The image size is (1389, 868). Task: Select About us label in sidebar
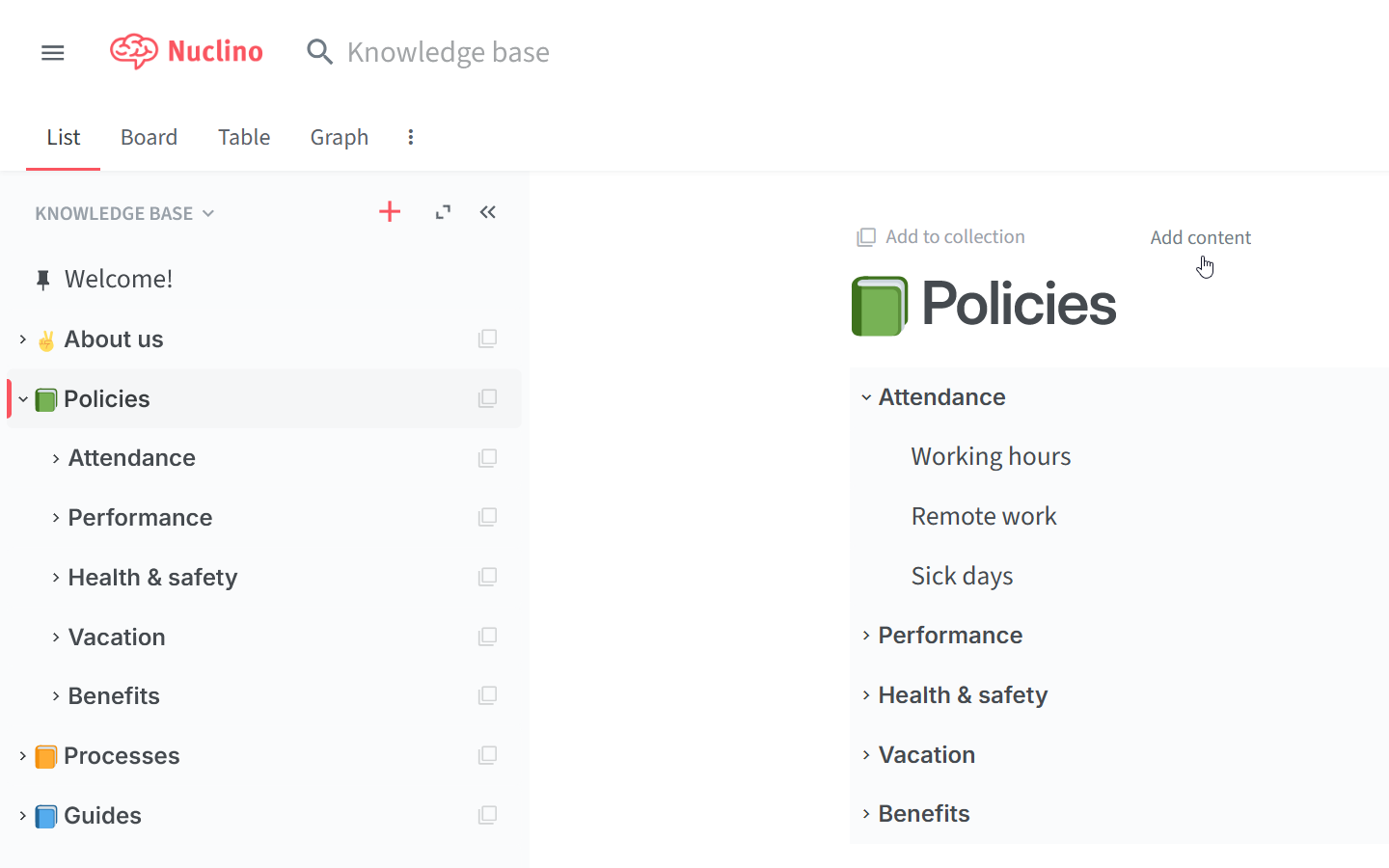tap(114, 339)
